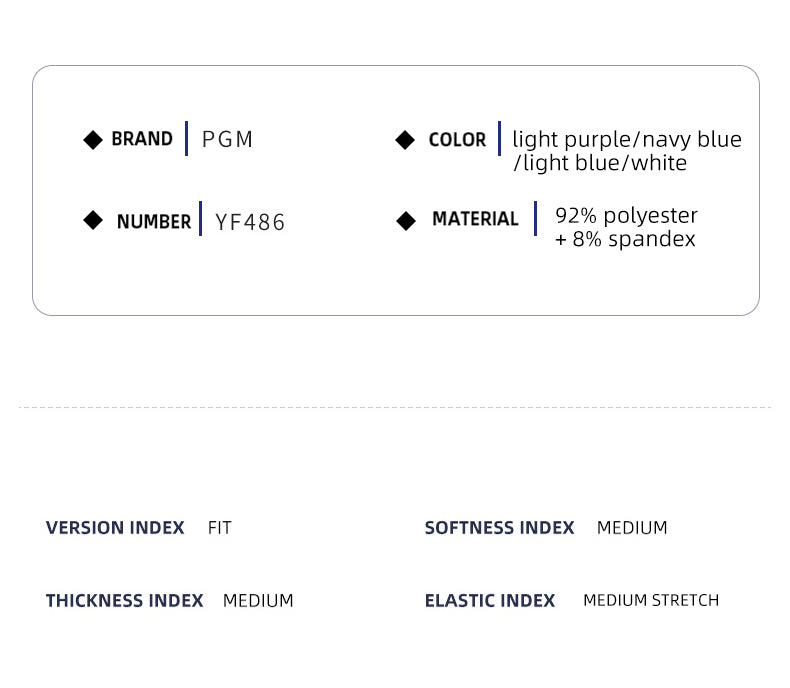The height and width of the screenshot is (688, 790).
Task: Click the SOFTNESS INDEX heading
Action: click(x=499, y=528)
